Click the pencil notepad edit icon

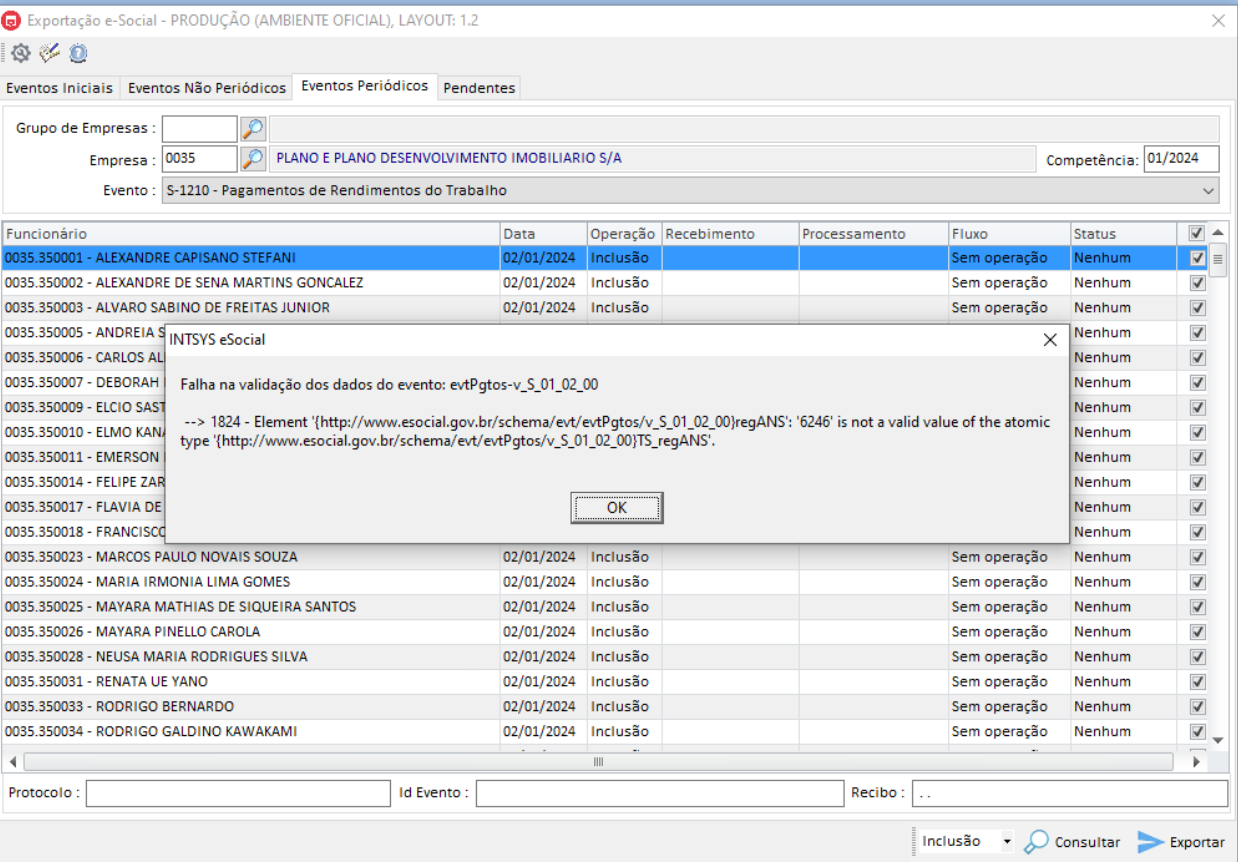[x=49, y=54]
